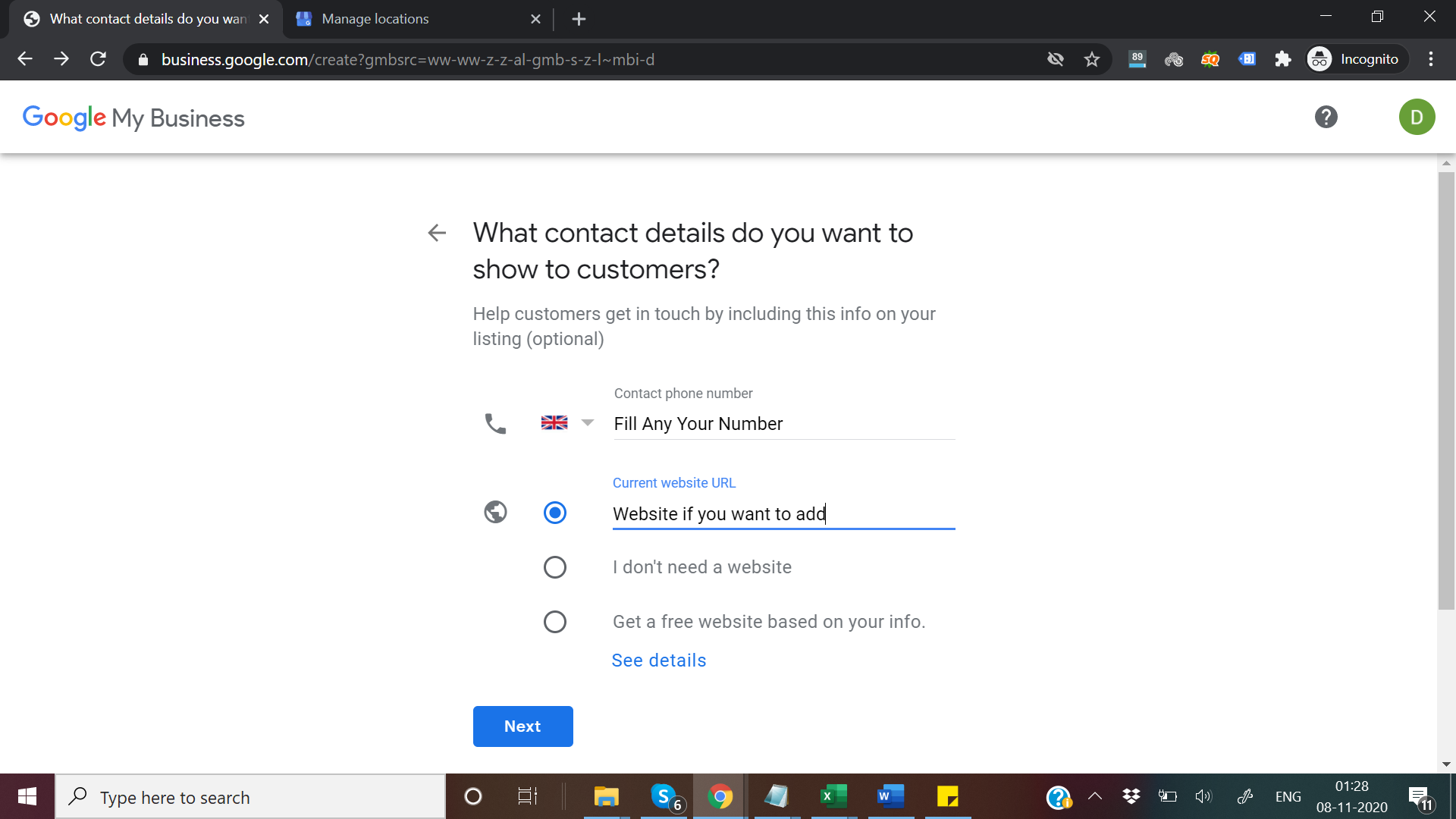Open Sticky Notes from the taskbar

pyautogui.click(x=947, y=796)
